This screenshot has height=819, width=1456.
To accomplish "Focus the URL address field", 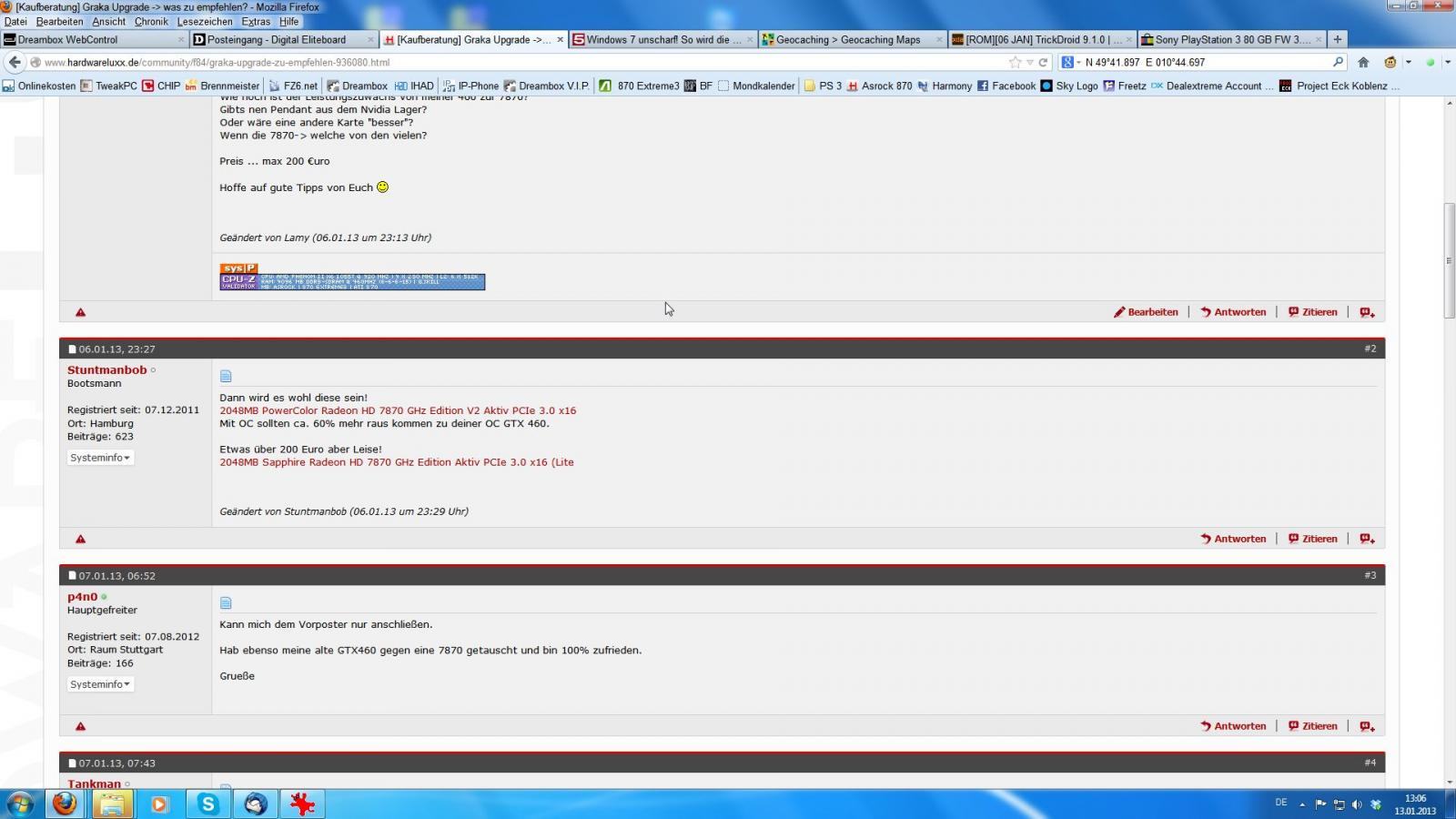I will 519,62.
